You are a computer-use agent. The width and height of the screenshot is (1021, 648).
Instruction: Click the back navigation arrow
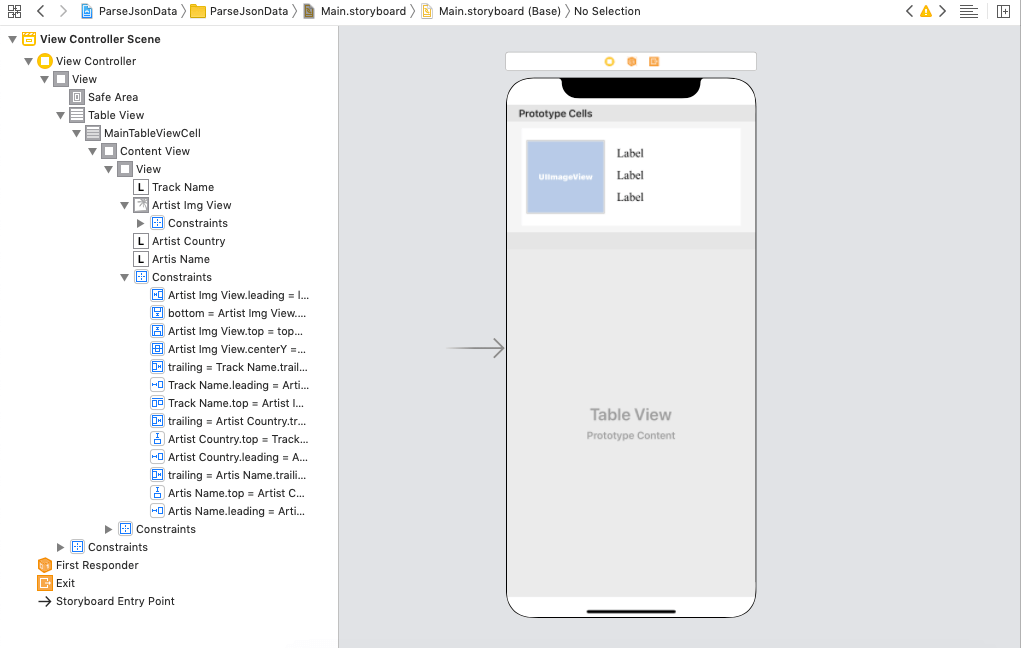[38, 11]
